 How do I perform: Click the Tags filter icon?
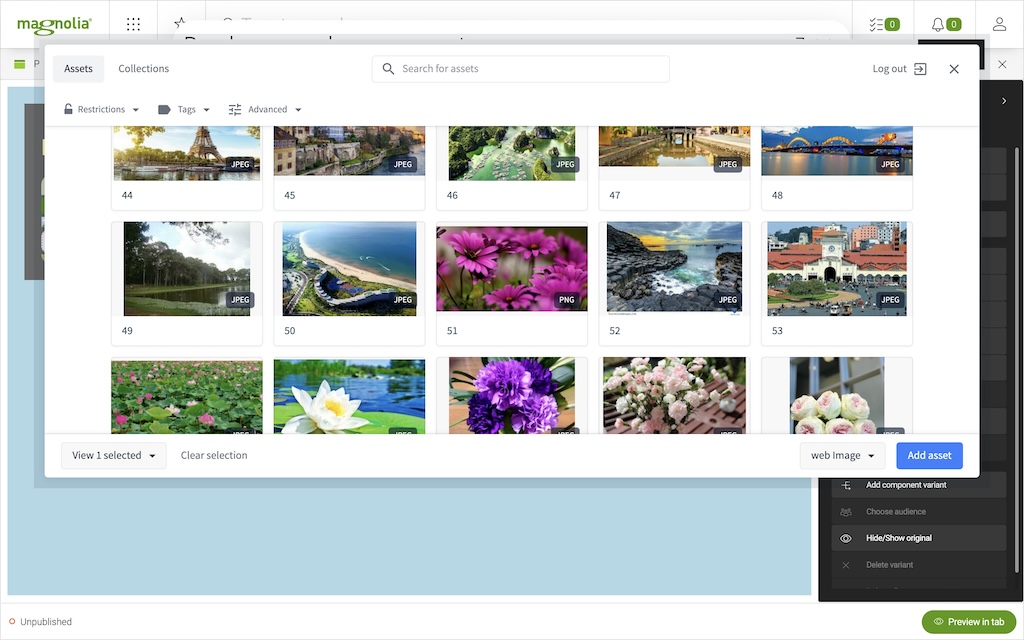coord(165,109)
